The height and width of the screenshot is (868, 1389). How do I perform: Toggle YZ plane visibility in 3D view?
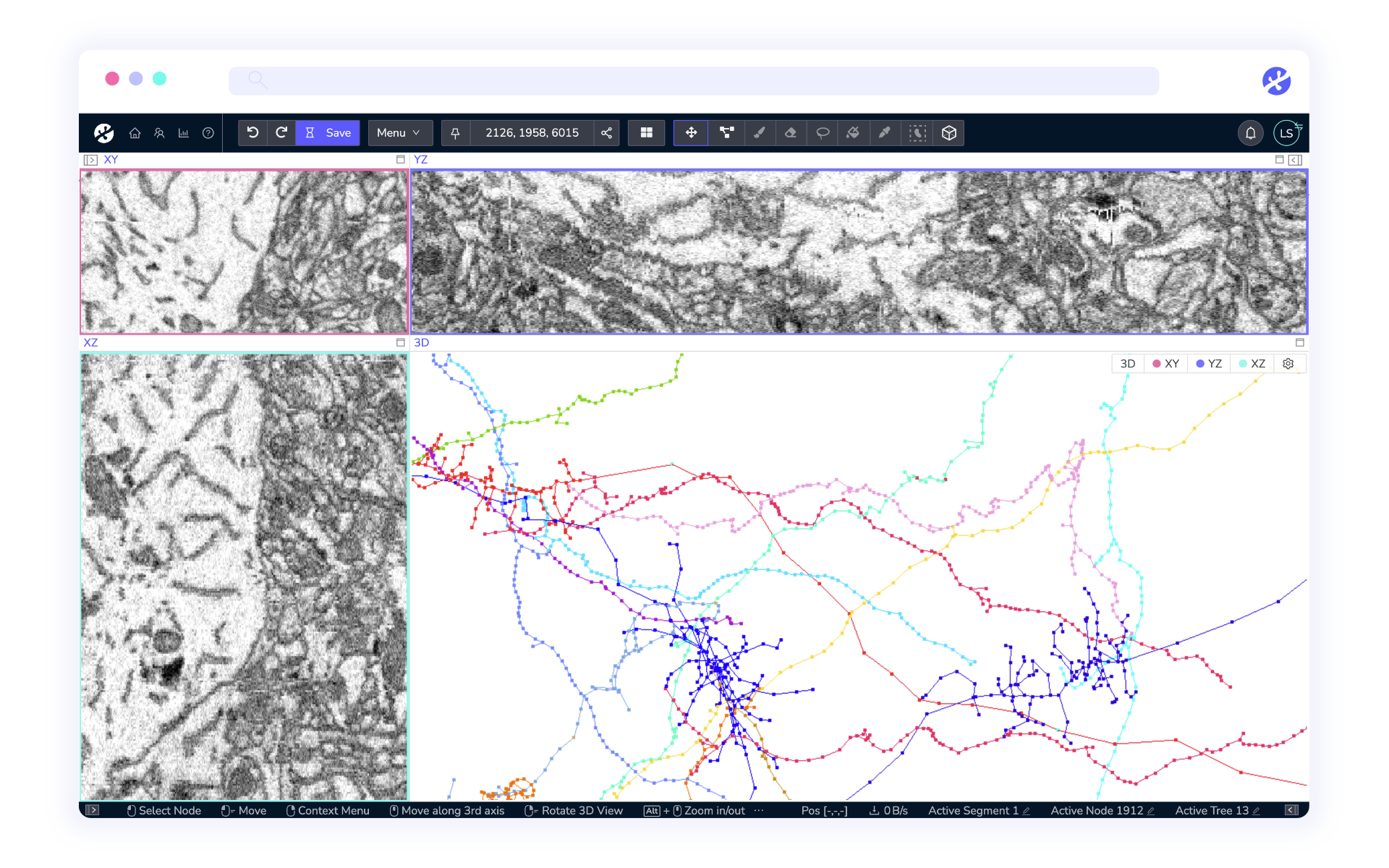tap(1209, 364)
